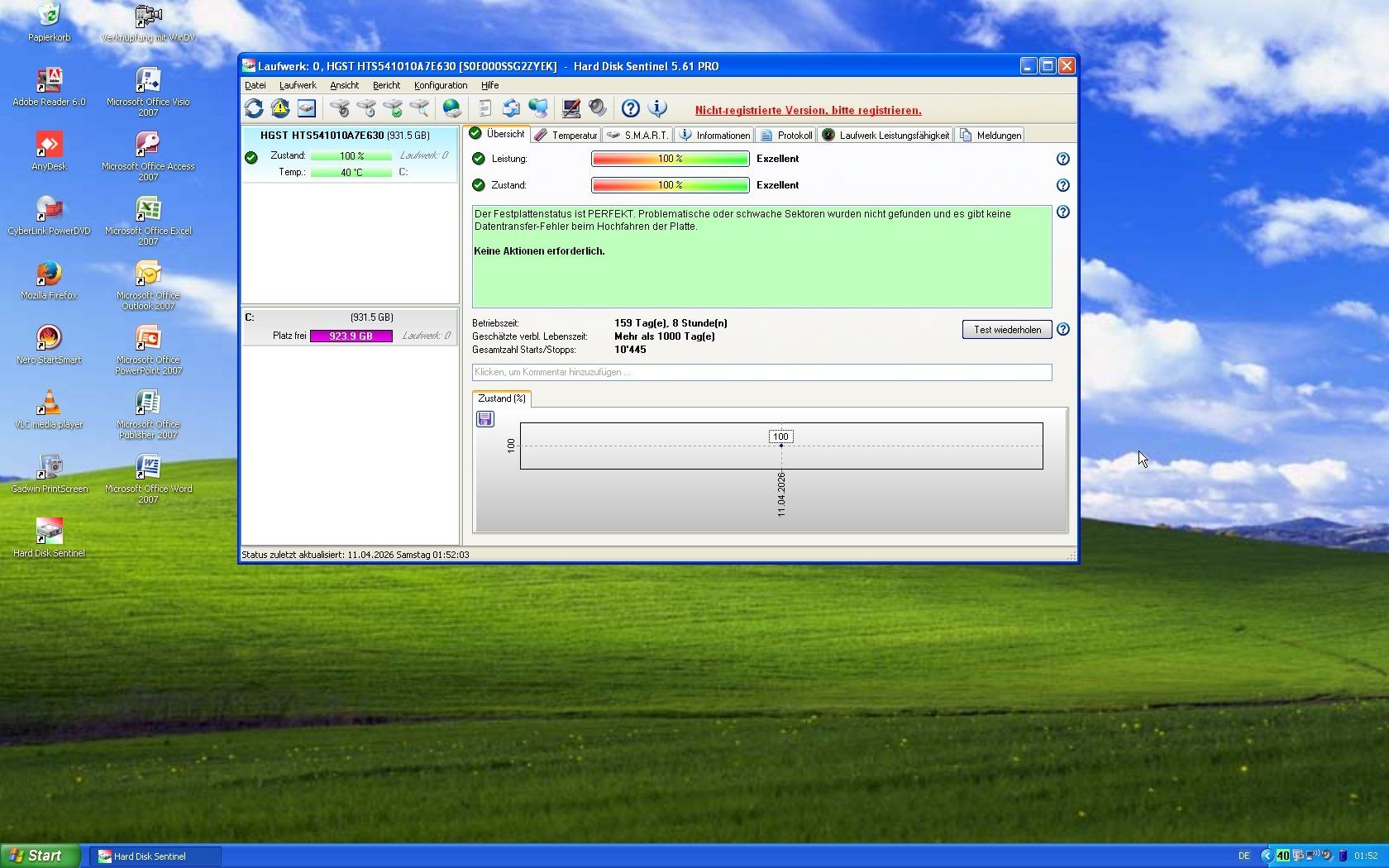Switch to the Meldungen tab

990,135
